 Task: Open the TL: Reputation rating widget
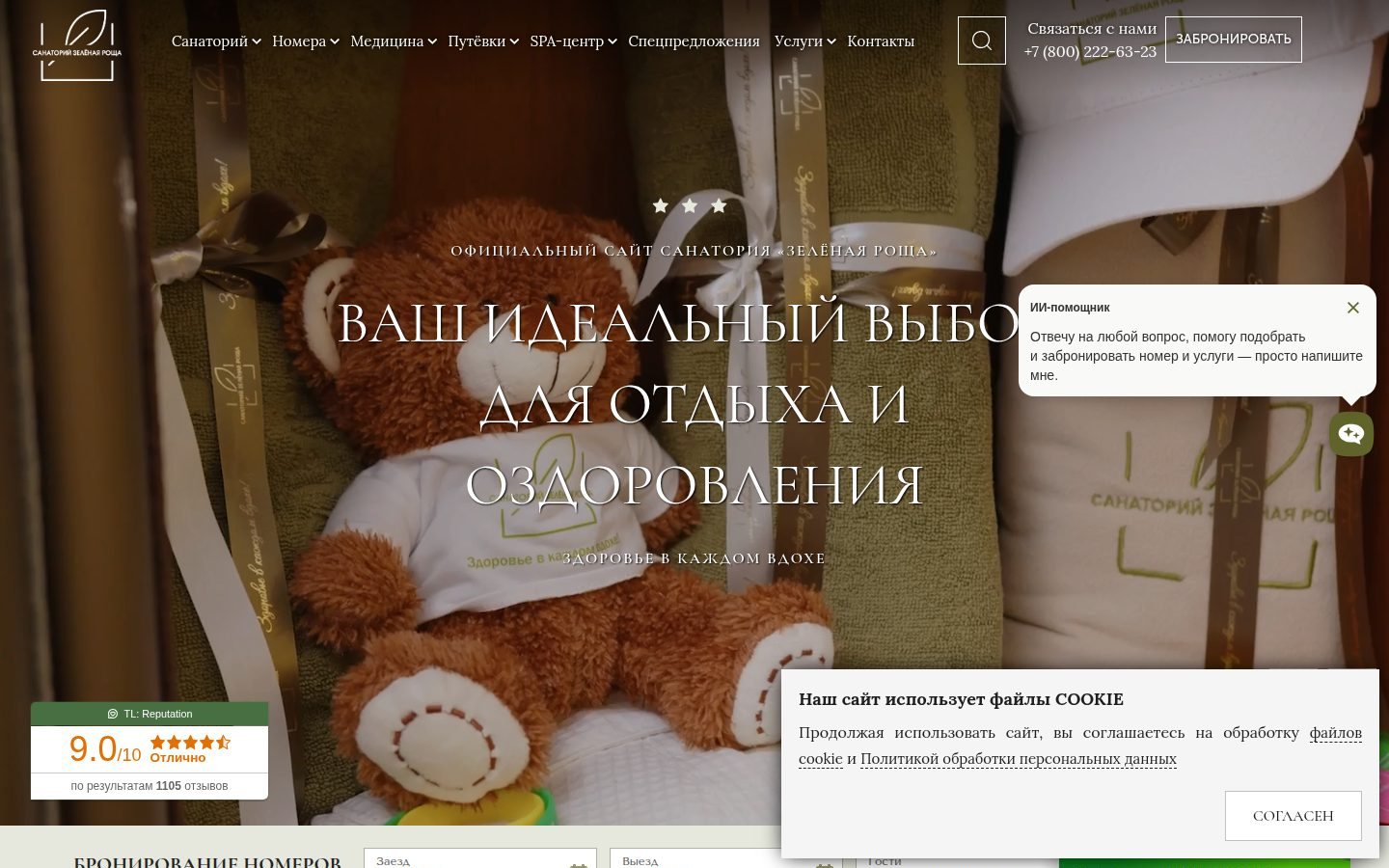[x=150, y=750]
